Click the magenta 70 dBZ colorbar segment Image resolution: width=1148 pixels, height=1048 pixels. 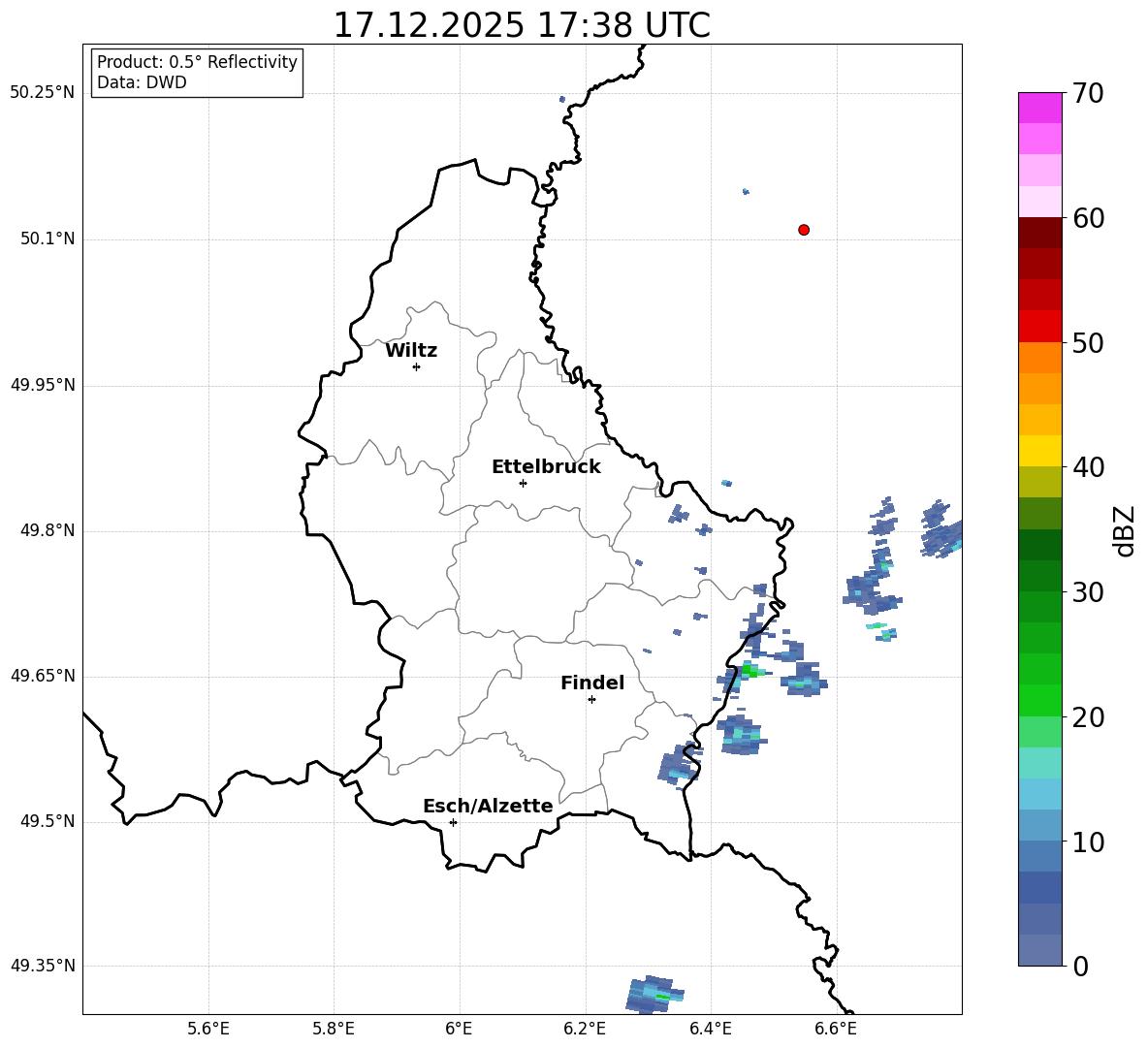[x=1039, y=108]
